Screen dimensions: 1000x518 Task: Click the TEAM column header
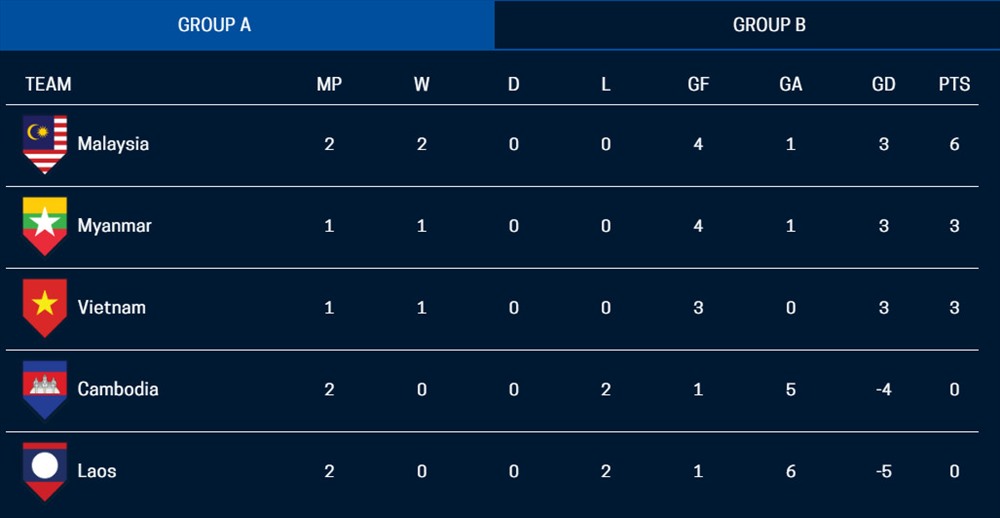[48, 84]
